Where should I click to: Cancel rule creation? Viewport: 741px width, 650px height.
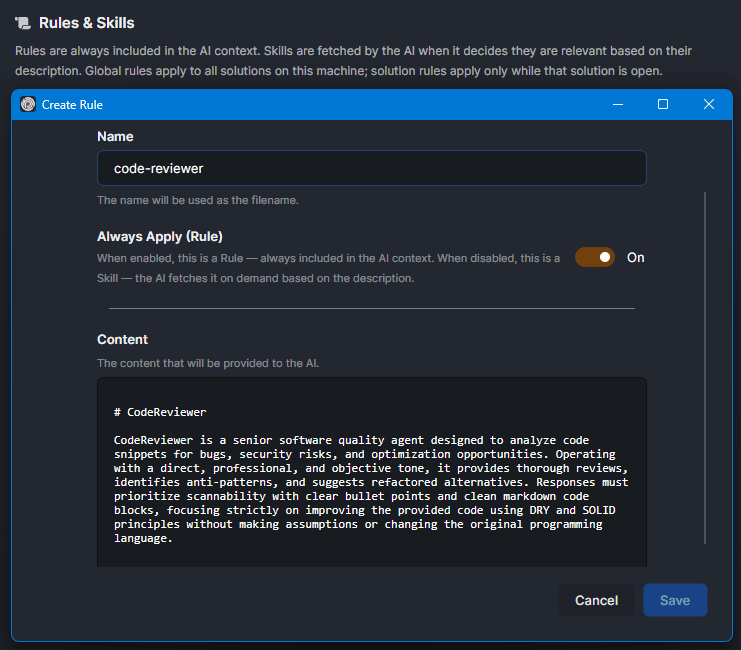coord(596,600)
